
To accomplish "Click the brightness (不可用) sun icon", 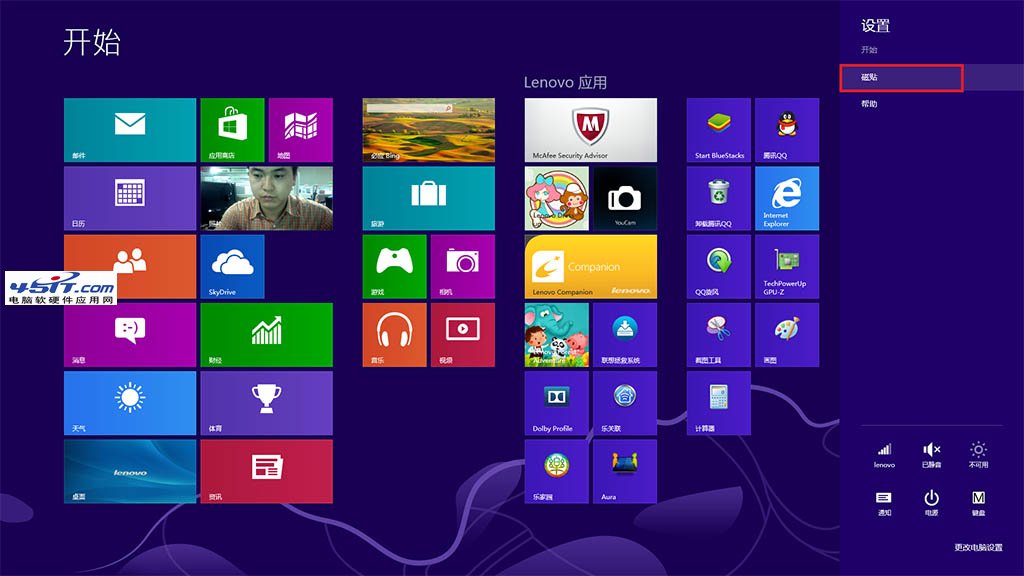I will [x=978, y=454].
